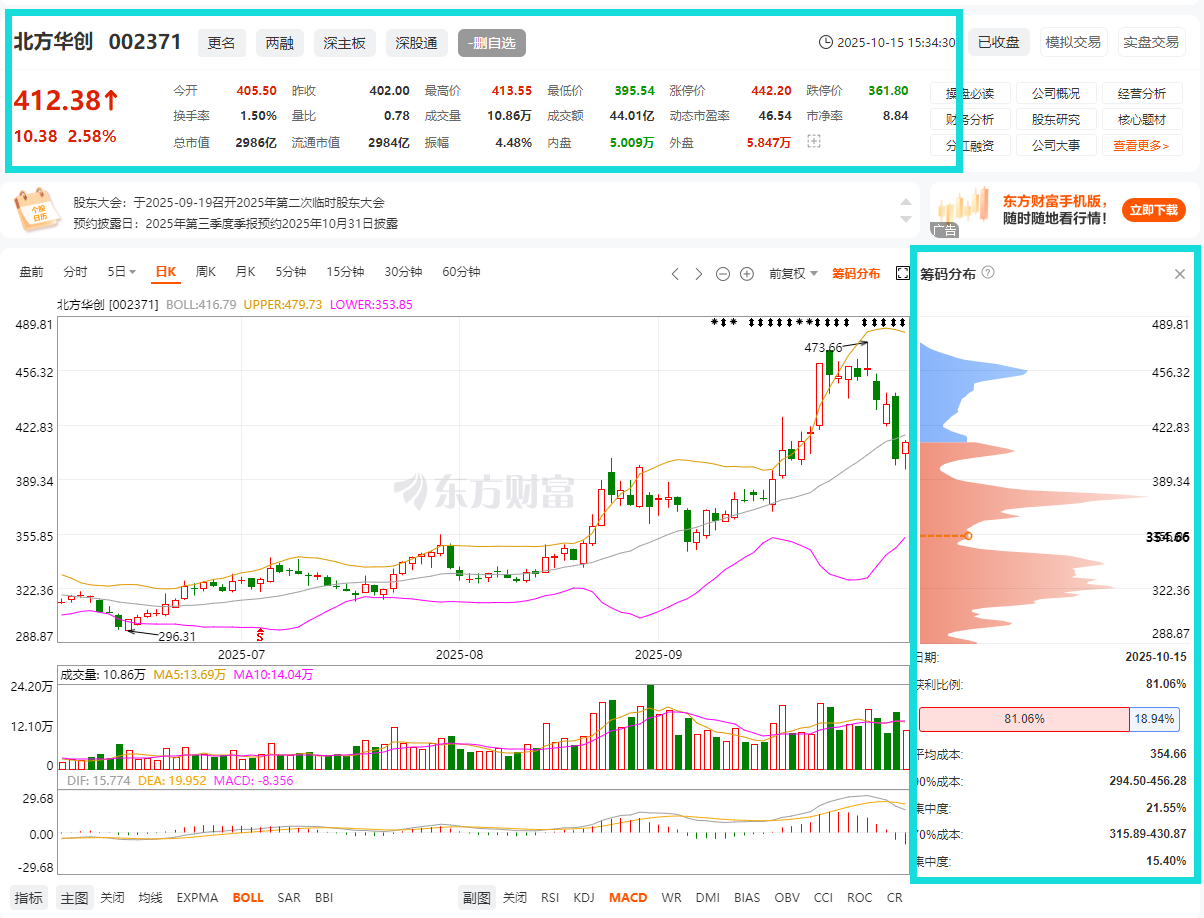Viewport: 1204px width, 918px height.
Task: Open the 个股日历 calendar icon
Action: 37,210
